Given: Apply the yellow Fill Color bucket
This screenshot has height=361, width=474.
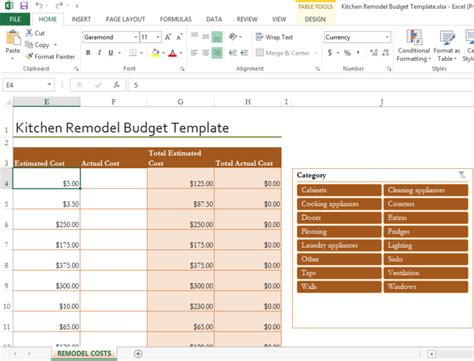Looking at the screenshot, I should pyautogui.click(x=155, y=53).
